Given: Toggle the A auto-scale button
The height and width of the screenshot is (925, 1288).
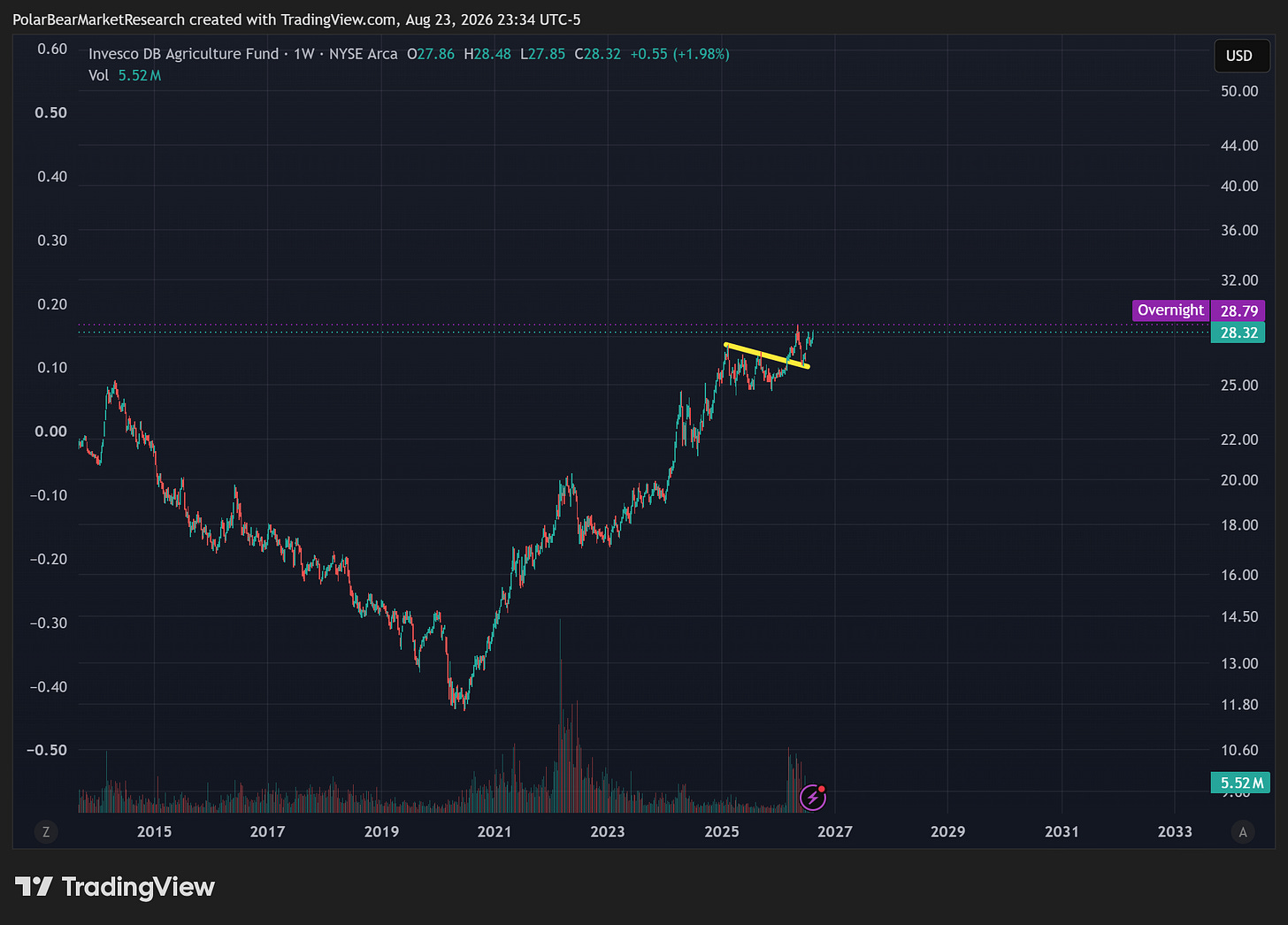Looking at the screenshot, I should pyautogui.click(x=1243, y=831).
